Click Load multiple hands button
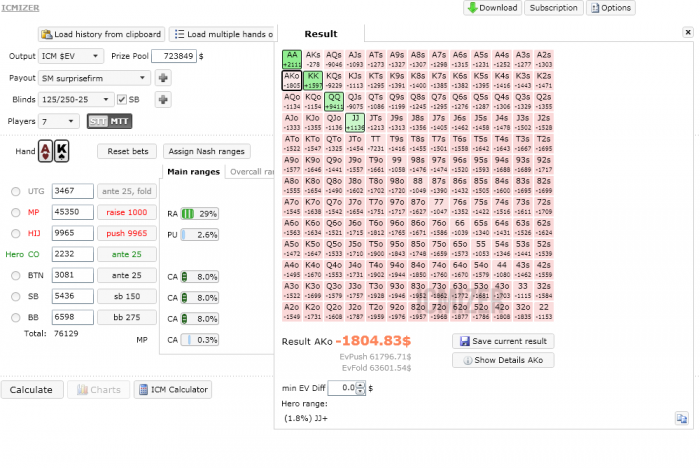Screen dimensions: 700x468 223,34
